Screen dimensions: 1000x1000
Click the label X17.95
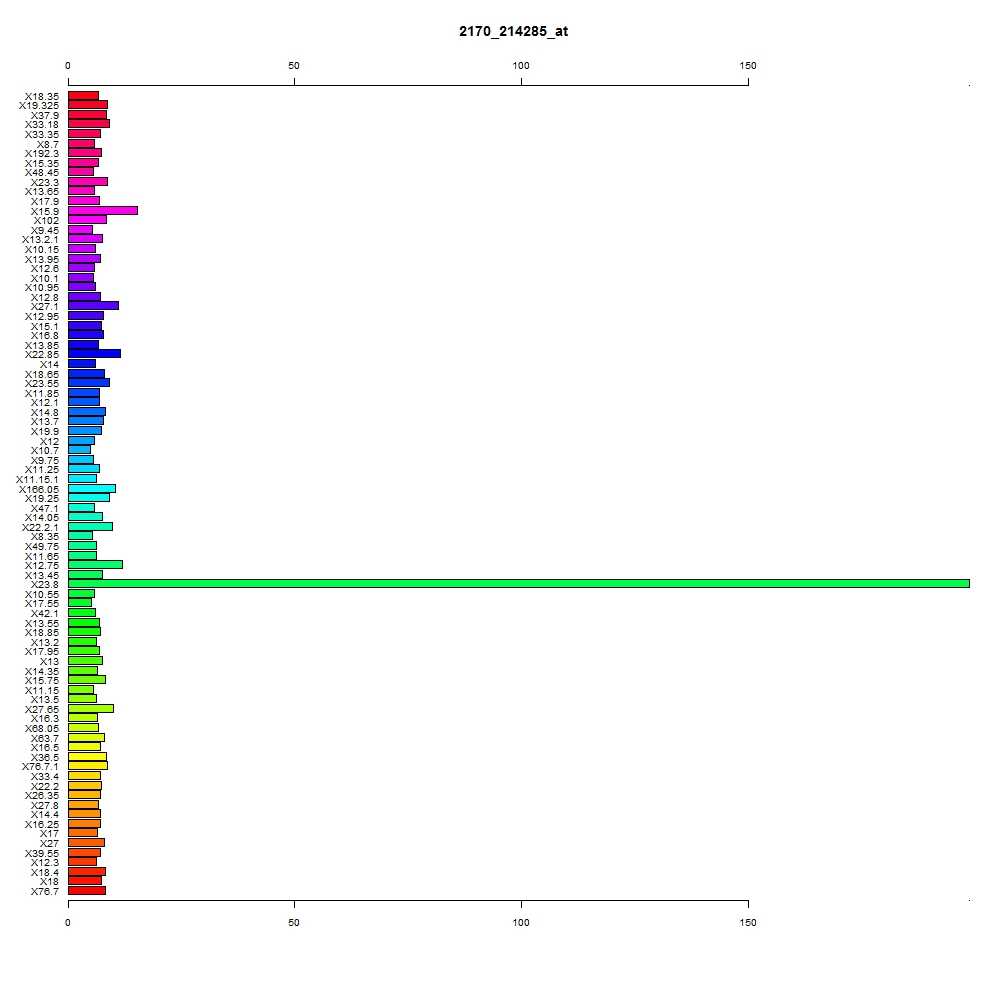(42, 651)
